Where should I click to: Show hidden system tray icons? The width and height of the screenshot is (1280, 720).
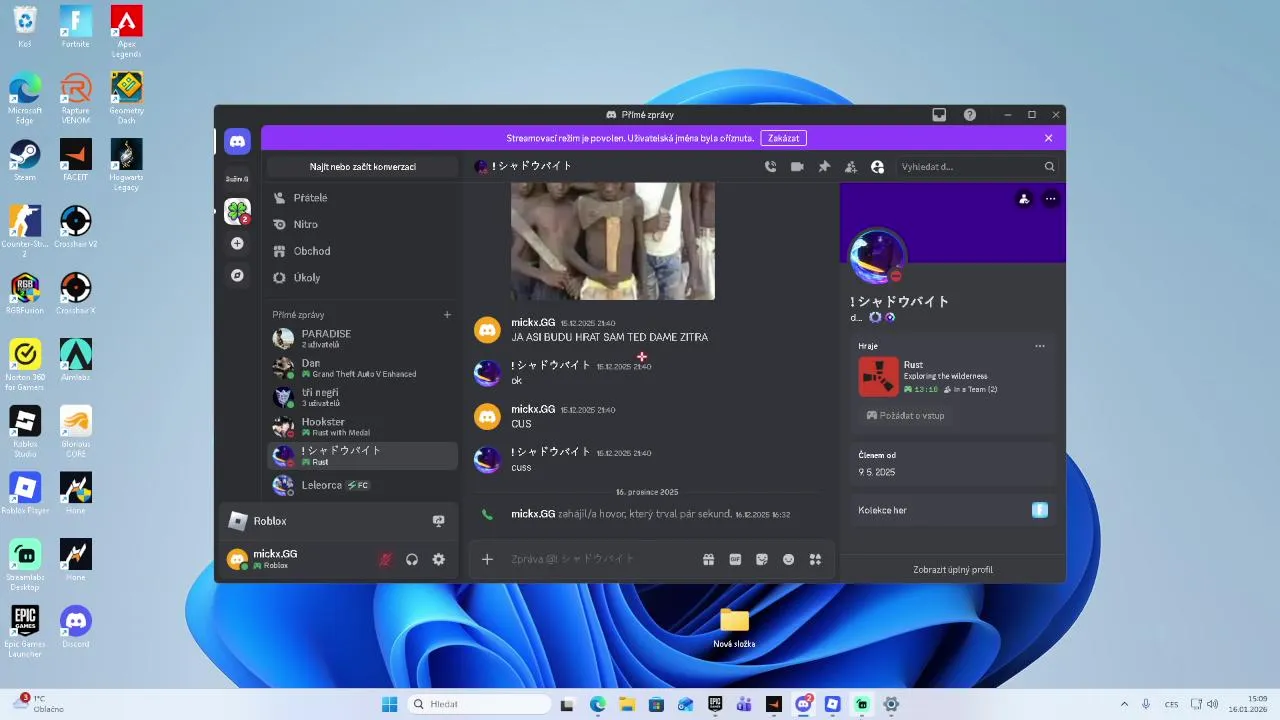click(1124, 704)
